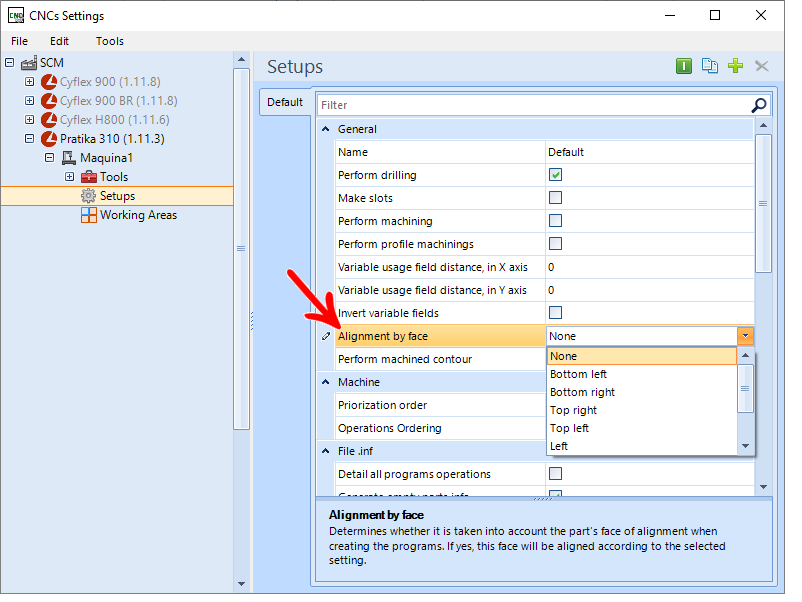Click the Setups gear icon
Screen dimensions: 802x602
(x=88, y=196)
